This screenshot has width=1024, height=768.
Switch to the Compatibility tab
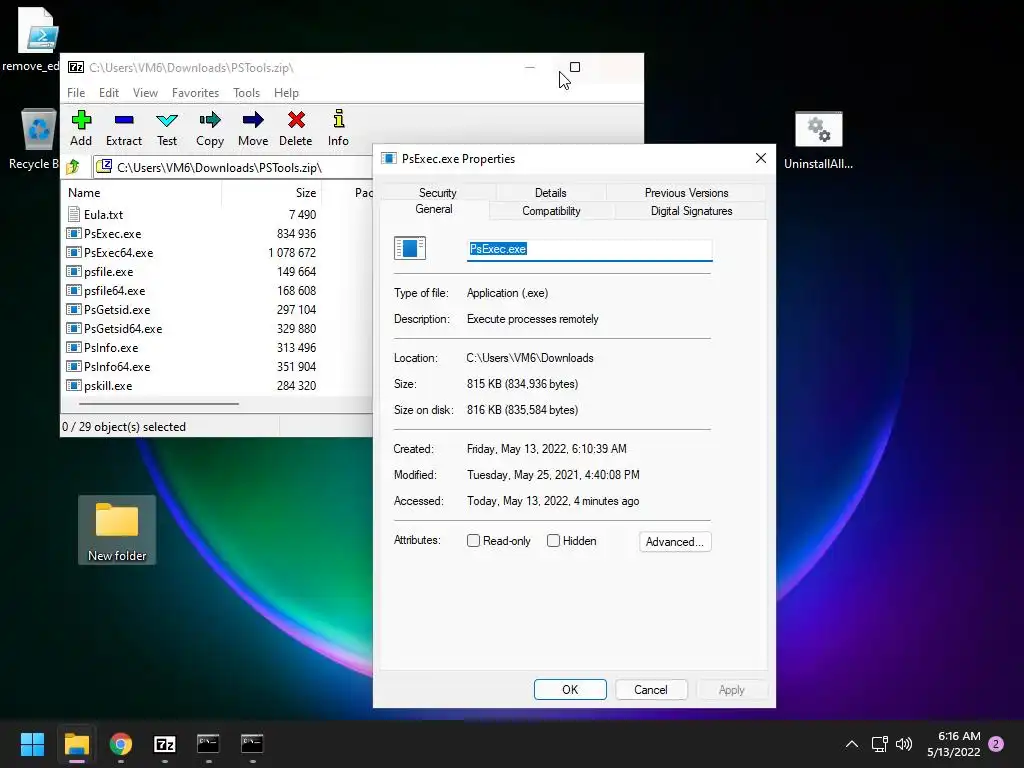[551, 211]
